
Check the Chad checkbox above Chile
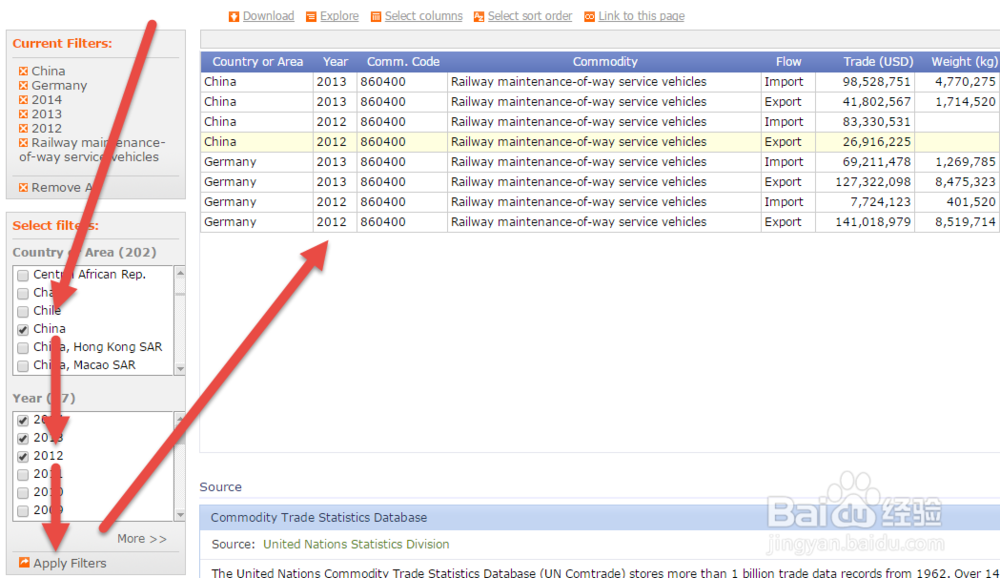tap(23, 293)
